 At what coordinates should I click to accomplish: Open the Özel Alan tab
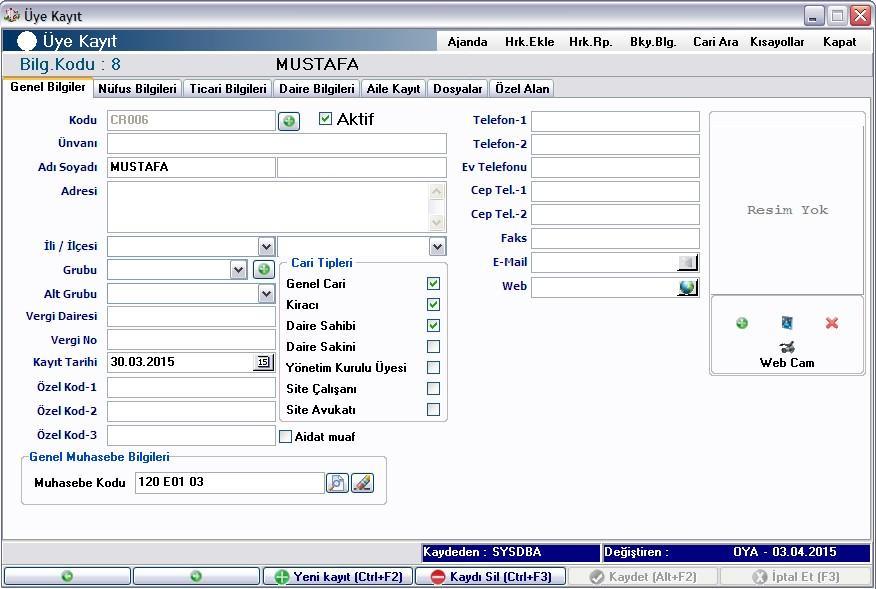(x=522, y=89)
